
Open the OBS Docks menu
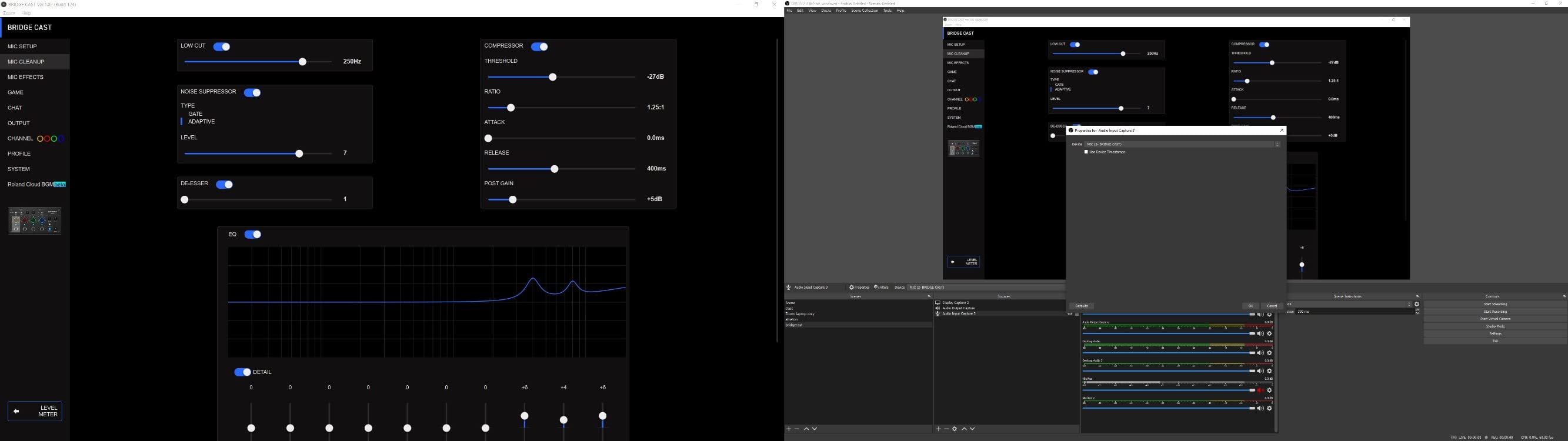click(826, 11)
